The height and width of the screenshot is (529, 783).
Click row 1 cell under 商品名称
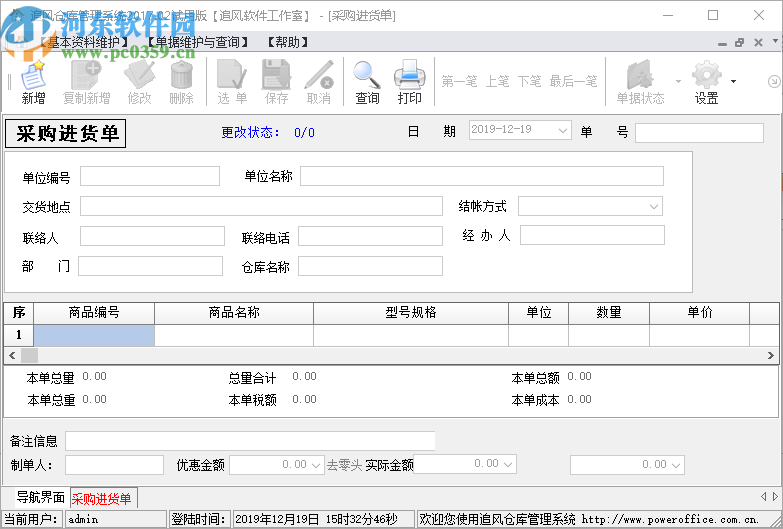[x=234, y=335]
